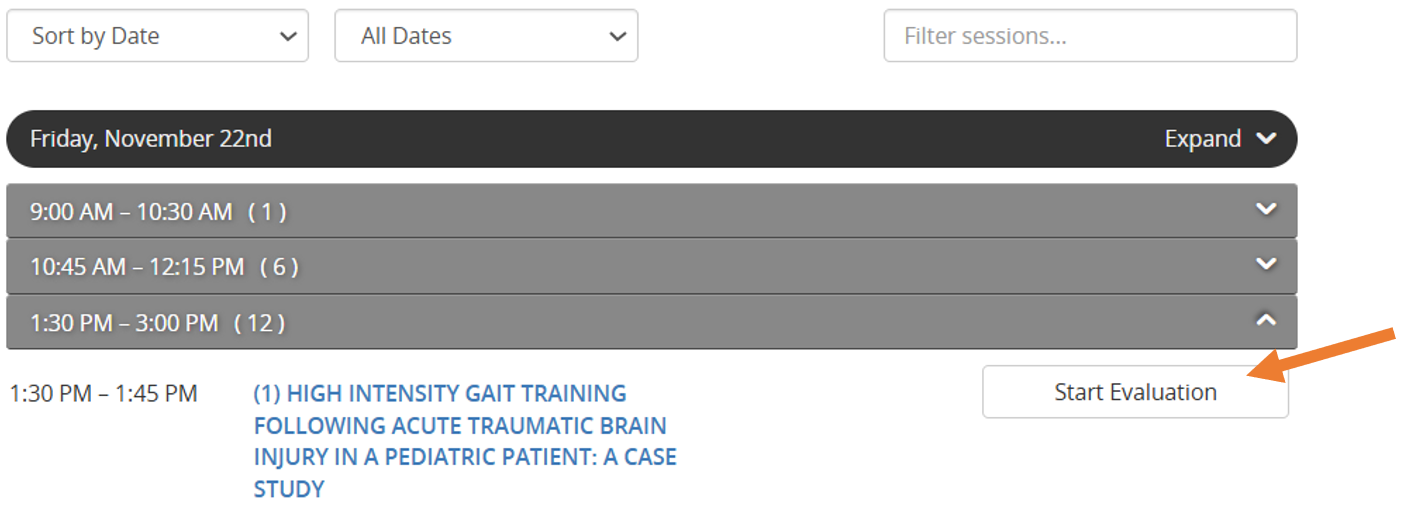
Task: Click the chevron arrow in Sort by Date
Action: [x=288, y=37]
